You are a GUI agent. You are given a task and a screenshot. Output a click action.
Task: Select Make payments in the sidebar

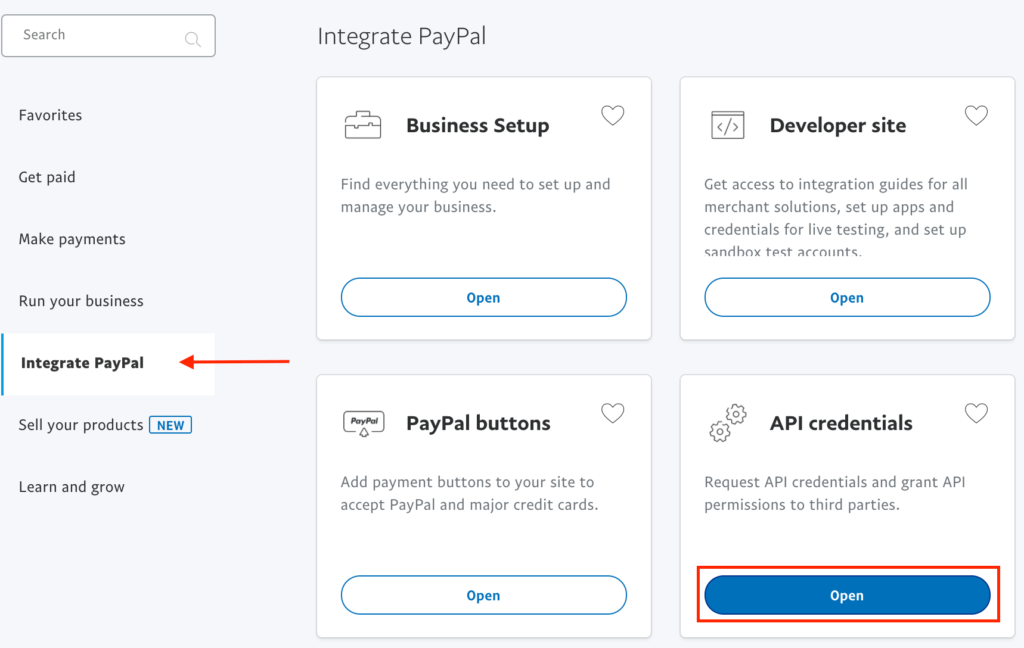click(72, 239)
